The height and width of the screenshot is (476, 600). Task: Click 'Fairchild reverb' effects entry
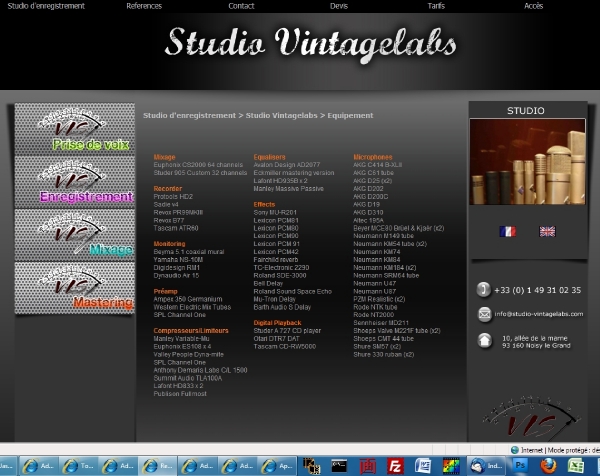tap(276, 259)
